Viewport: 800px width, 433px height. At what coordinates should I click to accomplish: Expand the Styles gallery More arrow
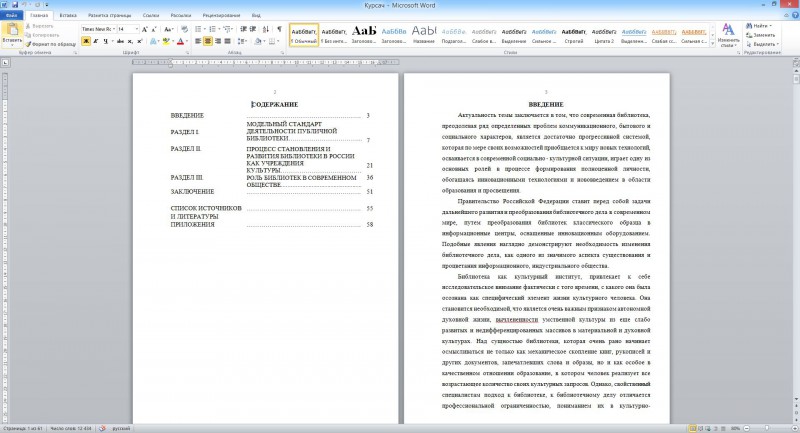(713, 44)
